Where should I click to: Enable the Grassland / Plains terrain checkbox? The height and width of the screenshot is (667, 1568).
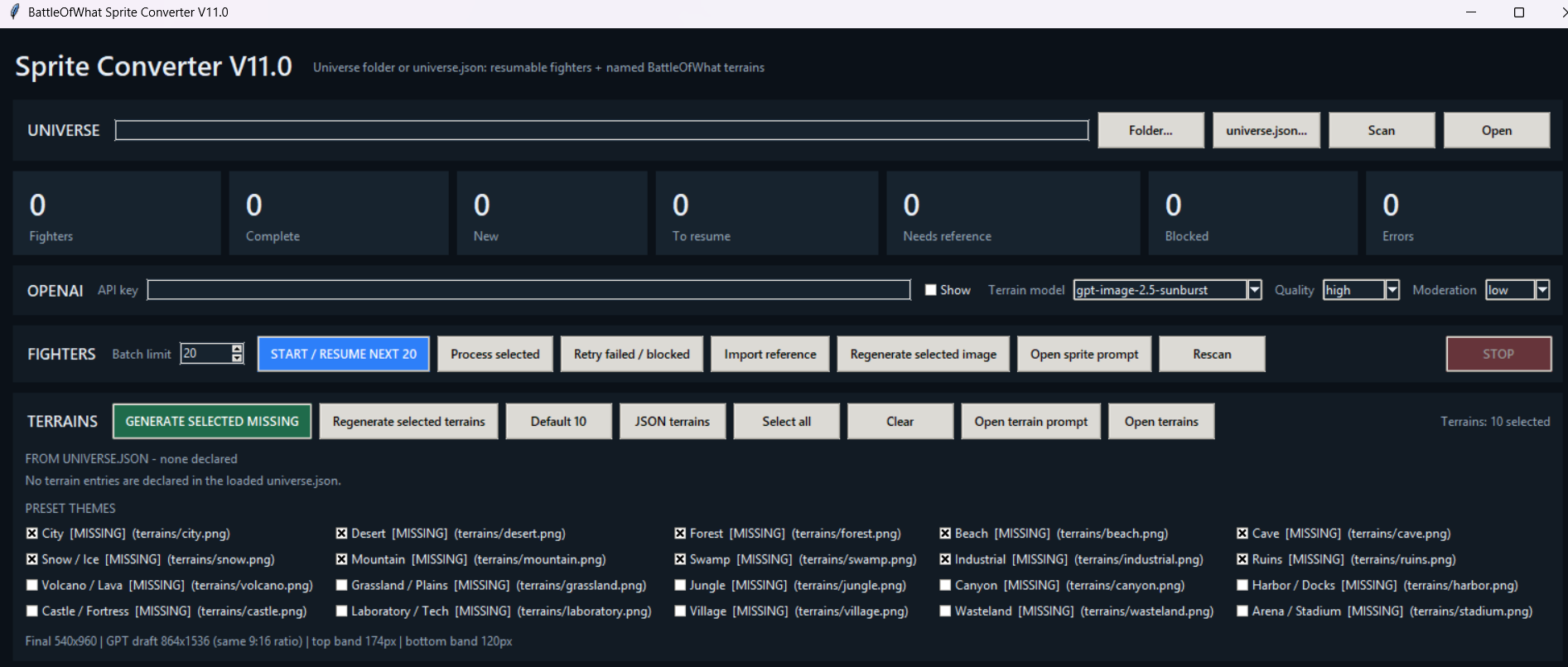pos(341,585)
